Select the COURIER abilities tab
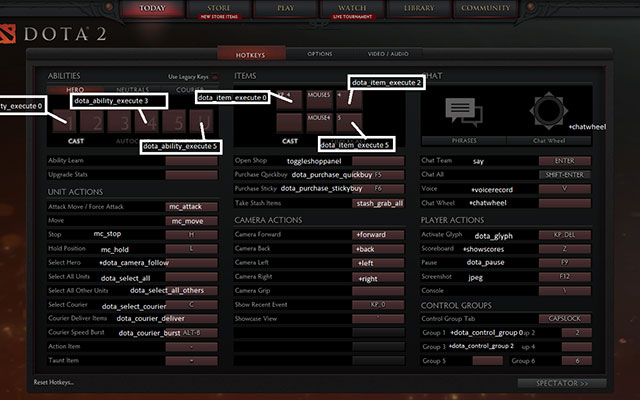This screenshot has height=400, width=640. (190, 89)
